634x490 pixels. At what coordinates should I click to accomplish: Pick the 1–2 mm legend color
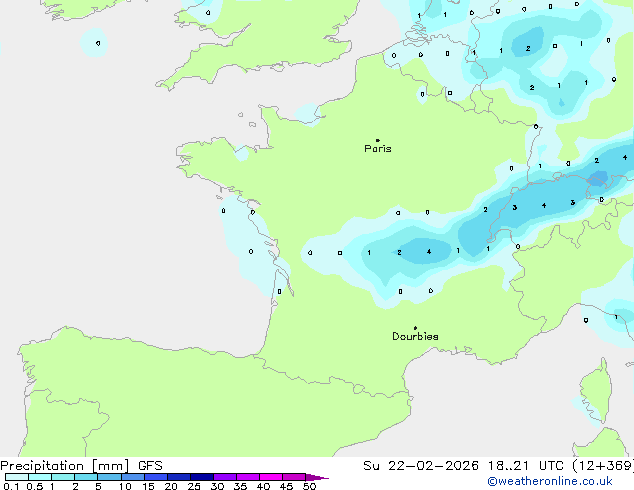pyautogui.click(x=63, y=477)
